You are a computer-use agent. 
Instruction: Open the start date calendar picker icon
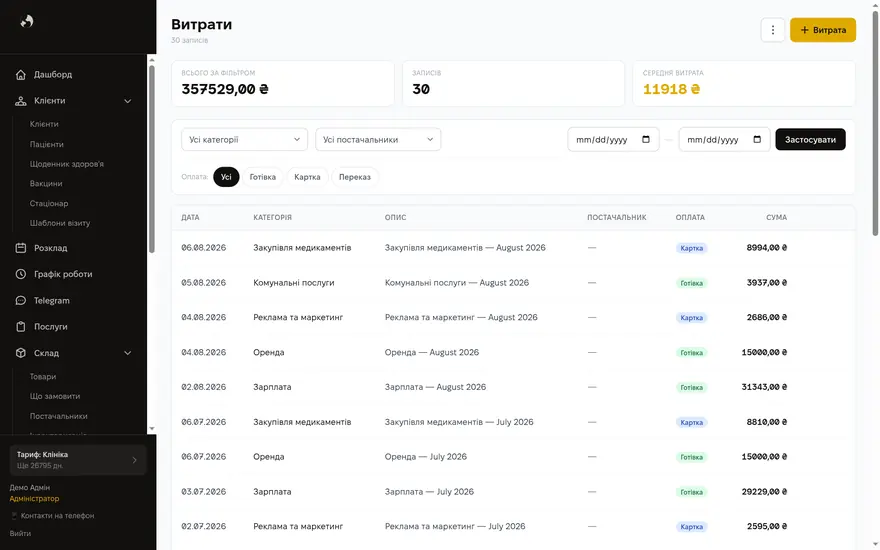coord(646,140)
